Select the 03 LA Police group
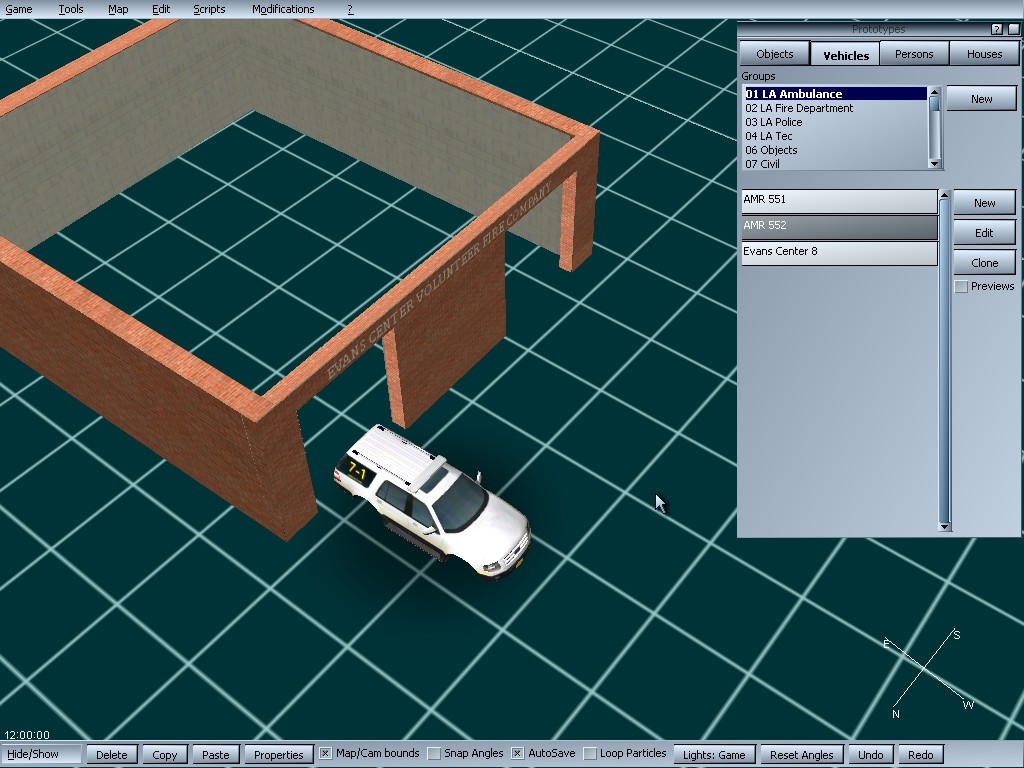This screenshot has height=768, width=1024. click(x=835, y=122)
